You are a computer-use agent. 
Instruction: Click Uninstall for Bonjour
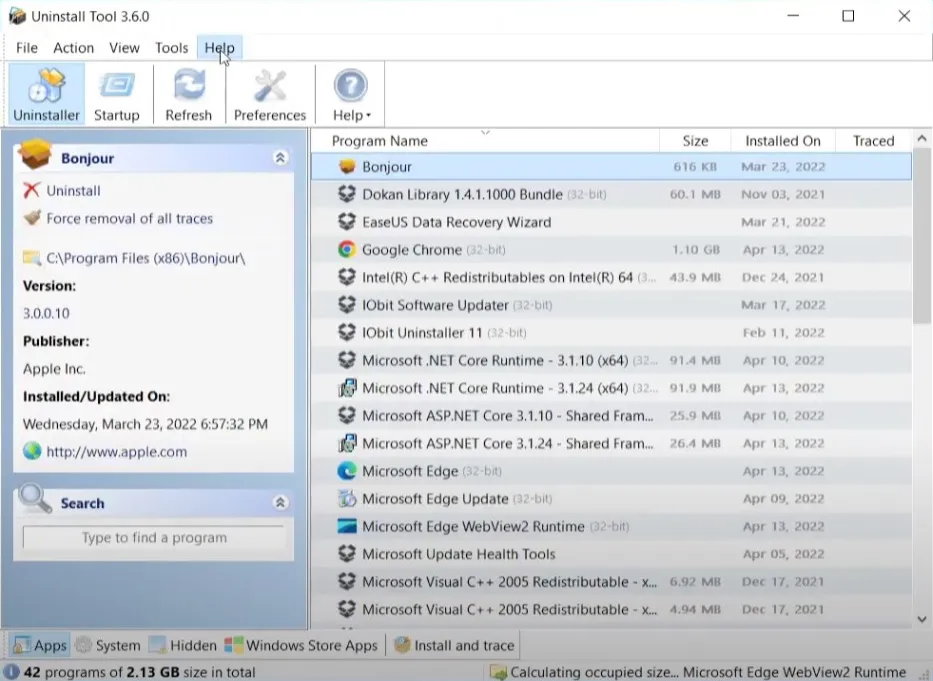tap(73, 190)
